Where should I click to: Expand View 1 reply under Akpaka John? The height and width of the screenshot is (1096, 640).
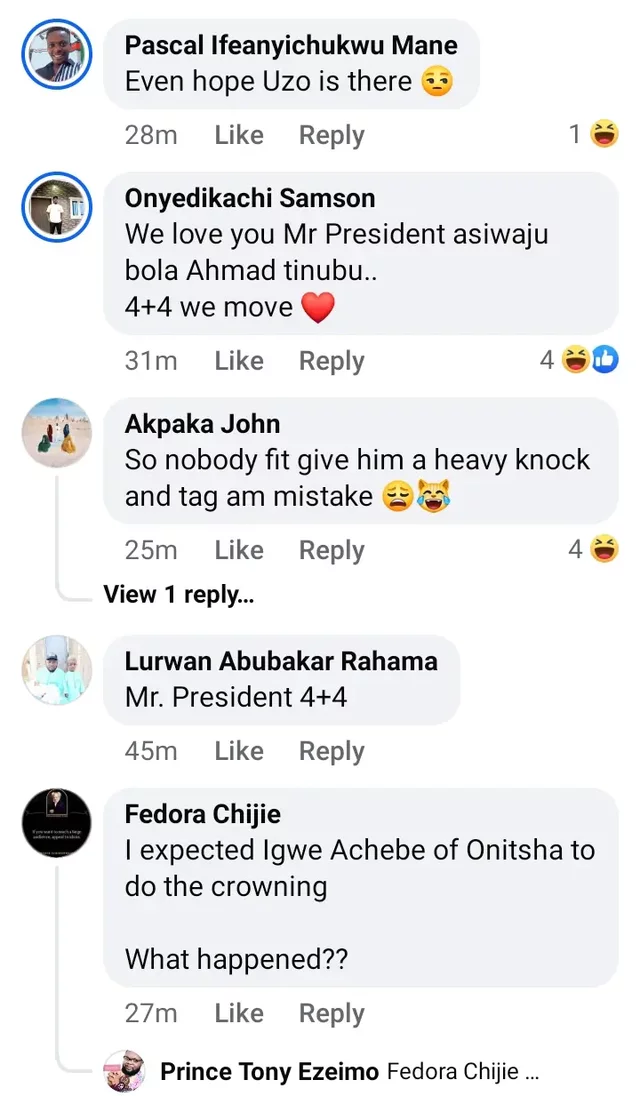(x=178, y=595)
